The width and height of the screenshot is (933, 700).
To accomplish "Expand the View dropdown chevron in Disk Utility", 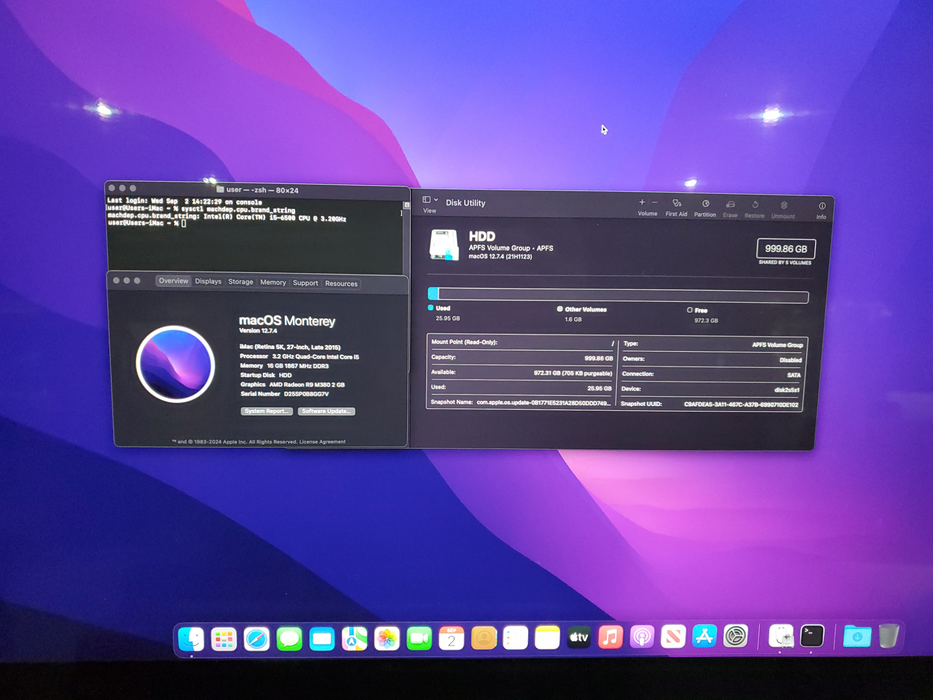I will [436, 200].
